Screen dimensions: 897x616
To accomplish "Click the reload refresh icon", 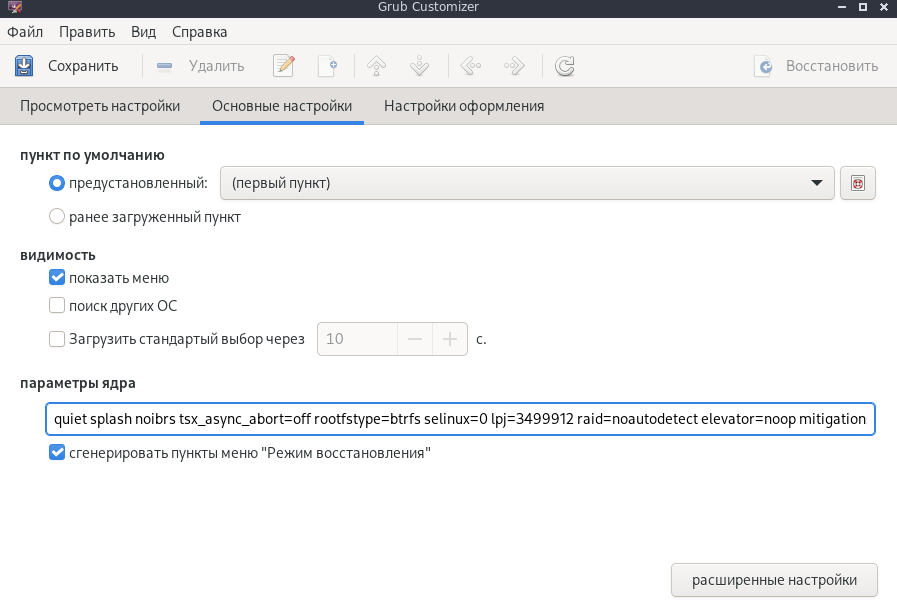I will coord(565,66).
